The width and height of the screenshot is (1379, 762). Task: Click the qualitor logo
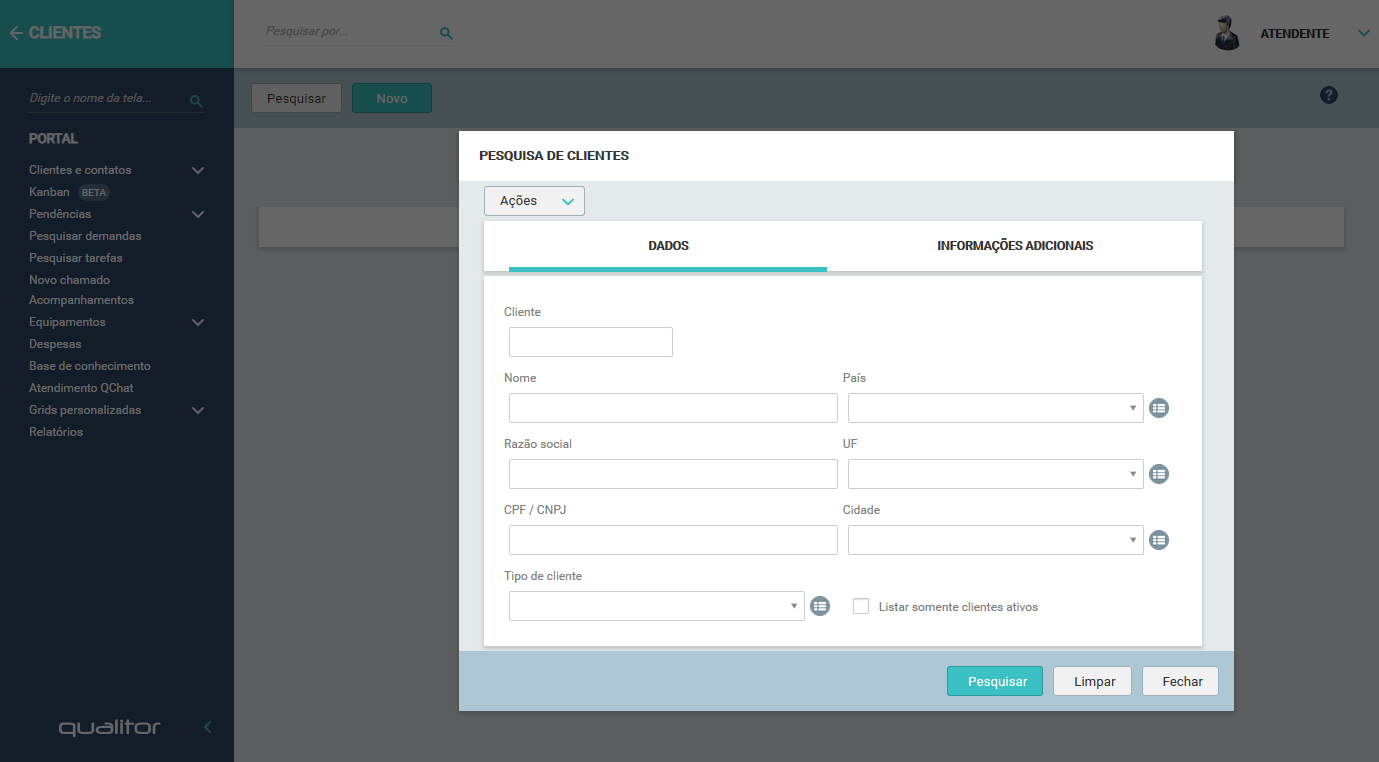(x=109, y=727)
